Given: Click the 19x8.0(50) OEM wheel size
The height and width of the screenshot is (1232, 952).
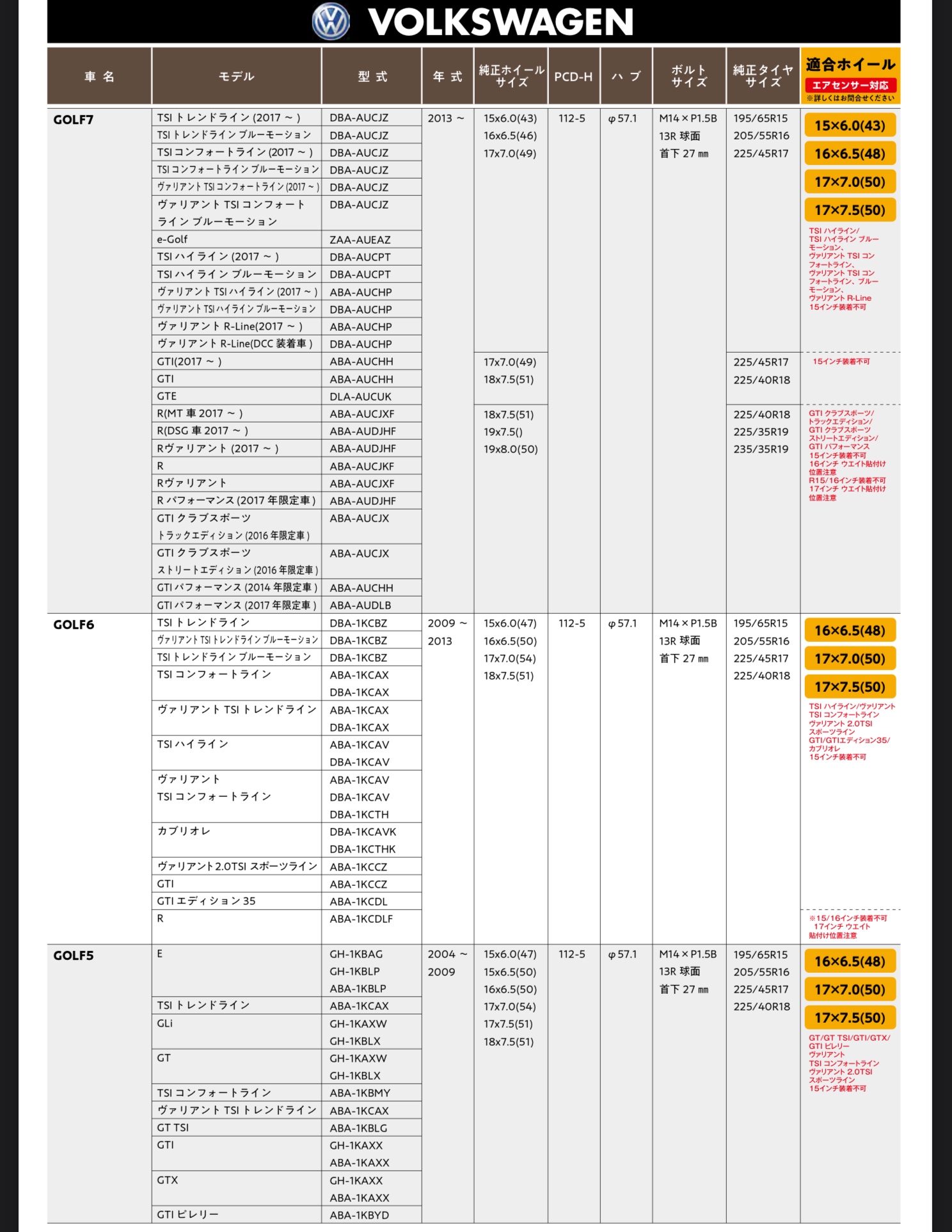Looking at the screenshot, I should [511, 449].
